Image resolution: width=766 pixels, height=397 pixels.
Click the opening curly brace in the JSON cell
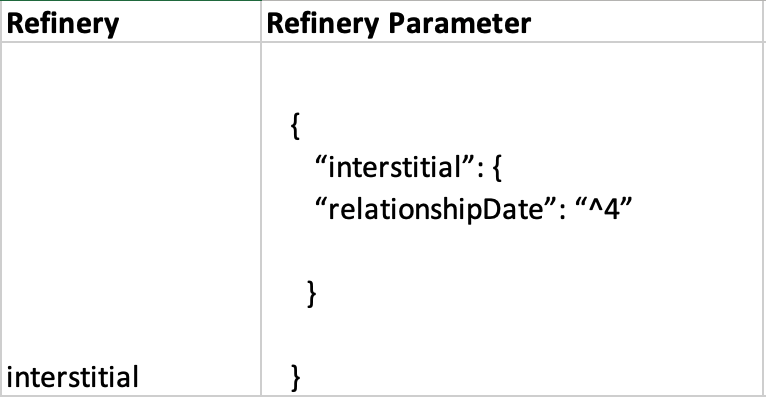click(x=295, y=126)
